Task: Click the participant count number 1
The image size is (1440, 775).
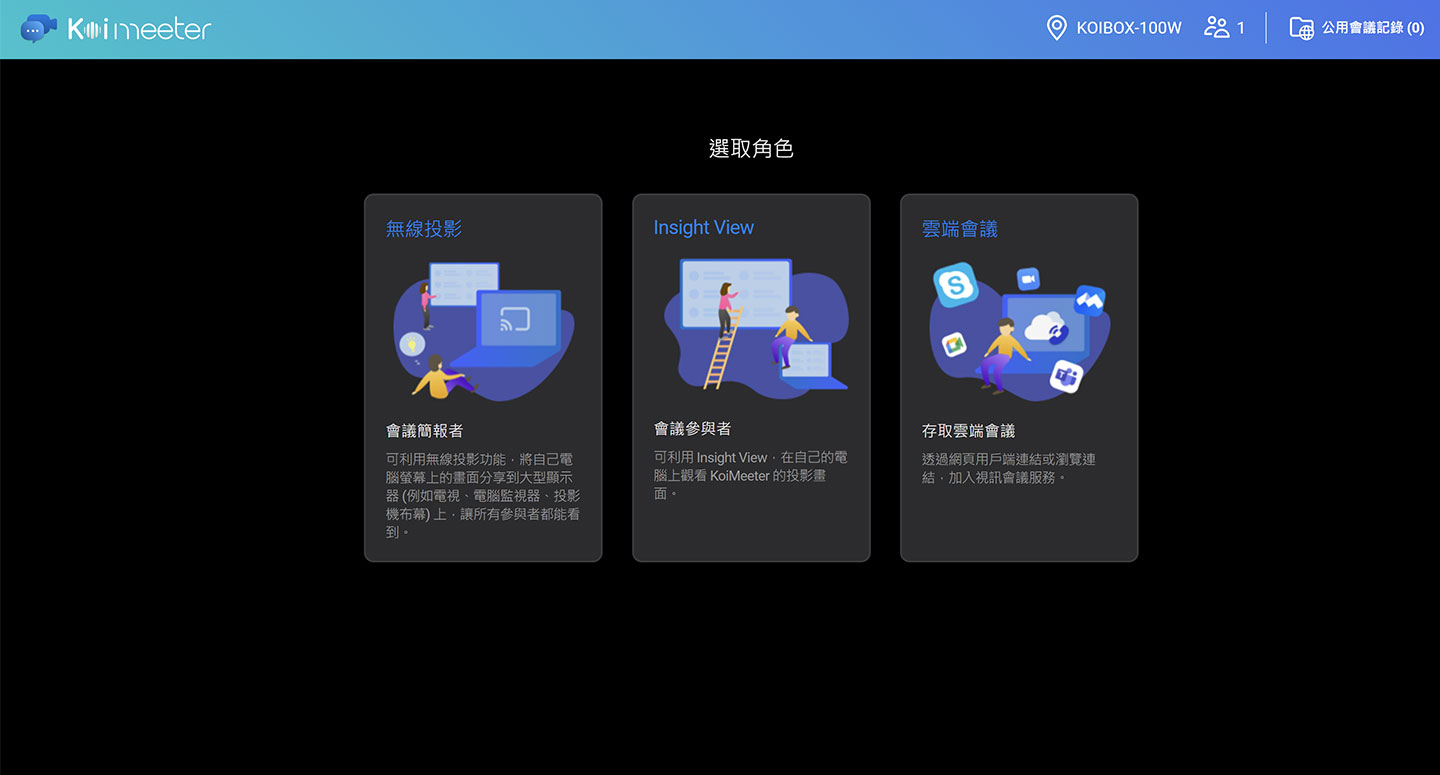Action: pyautogui.click(x=1241, y=28)
